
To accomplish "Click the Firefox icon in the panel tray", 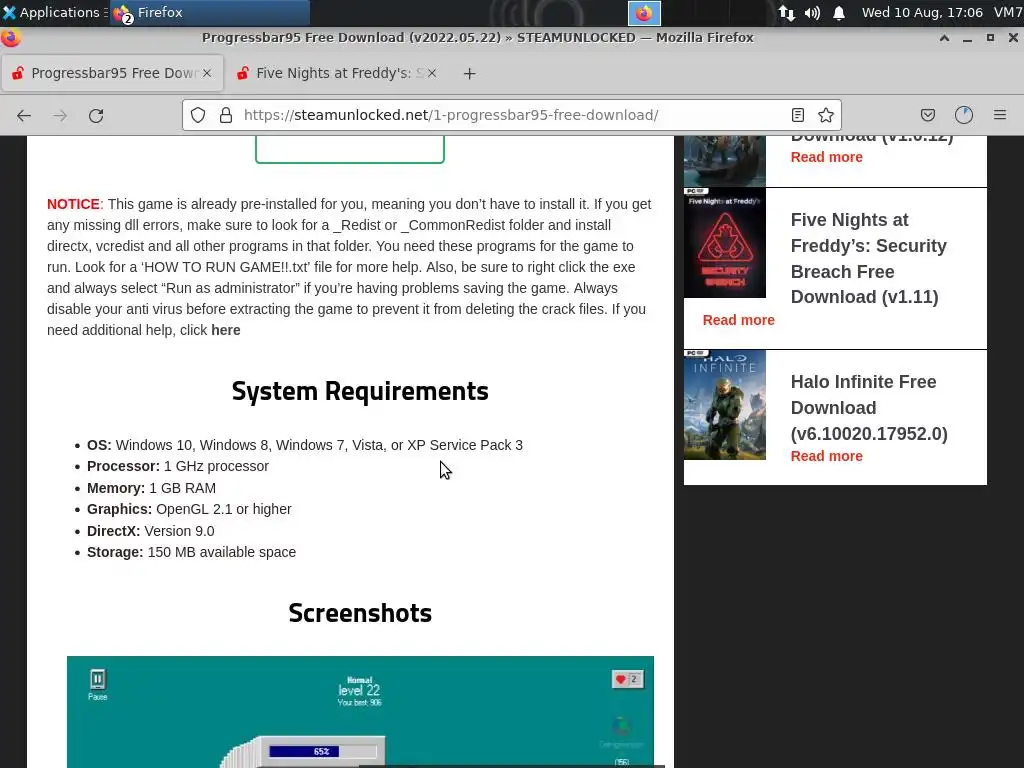I will pos(644,13).
